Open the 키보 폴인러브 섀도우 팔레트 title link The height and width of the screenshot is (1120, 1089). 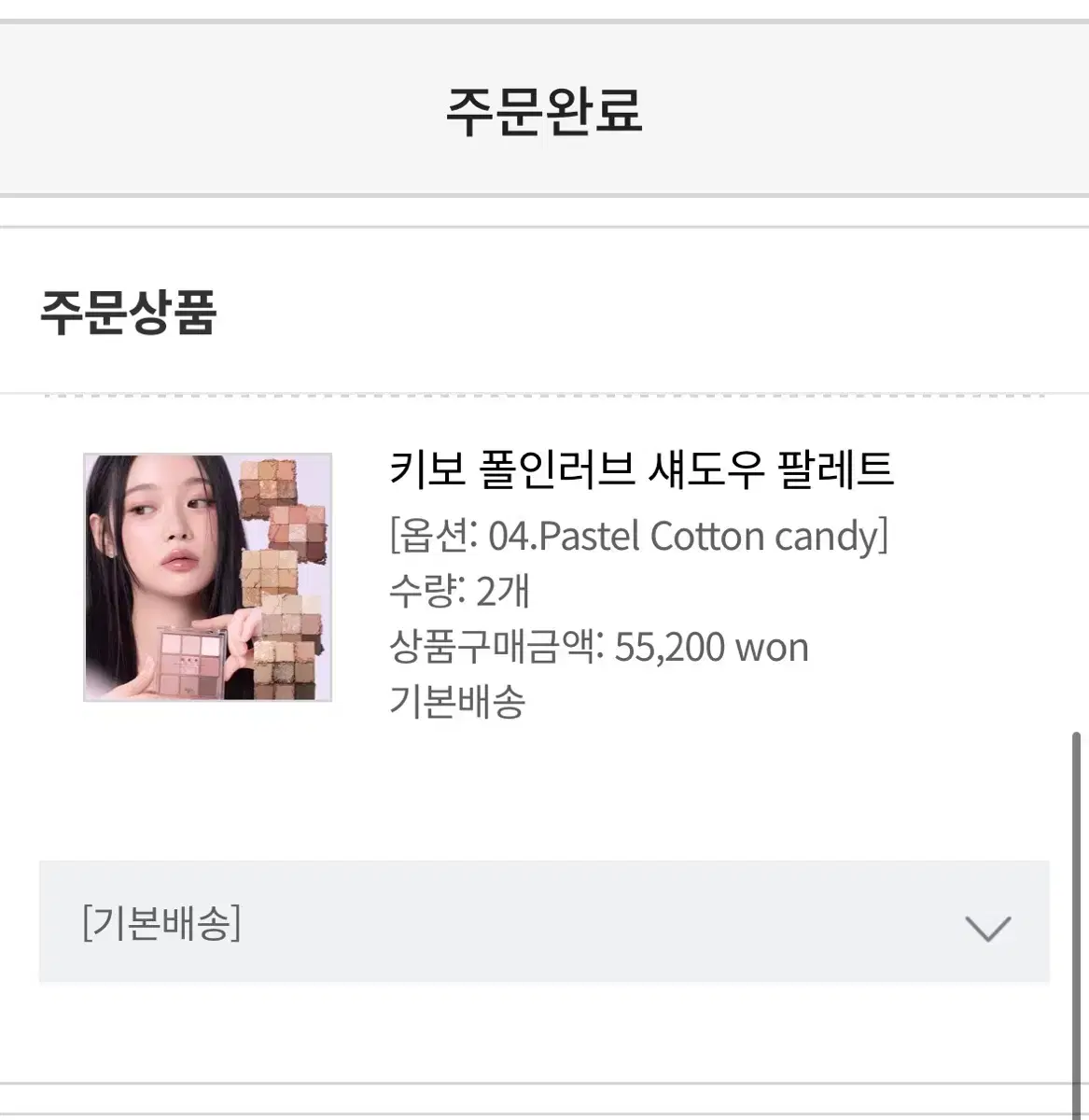point(641,469)
